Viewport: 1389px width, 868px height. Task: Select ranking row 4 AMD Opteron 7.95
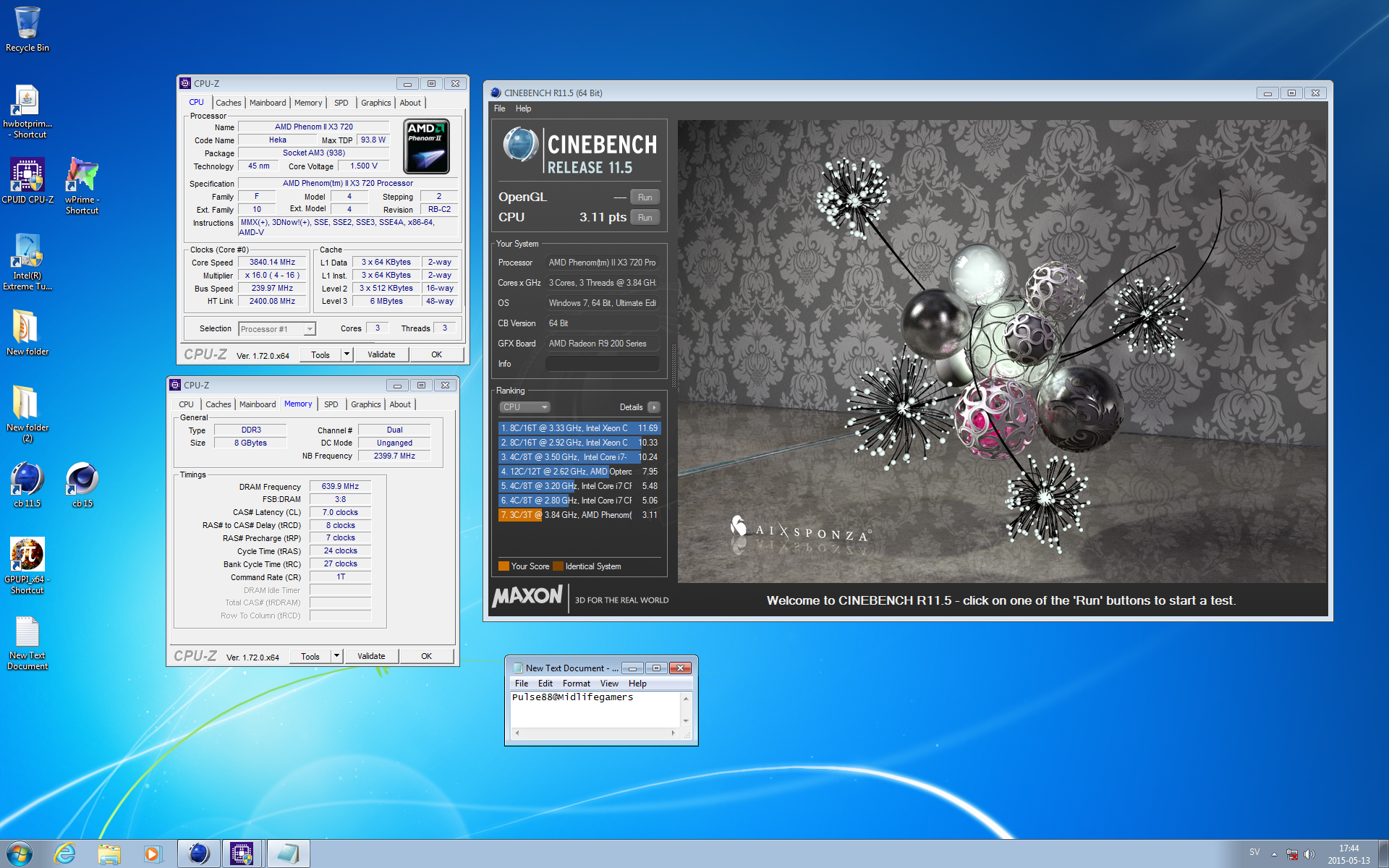579,472
